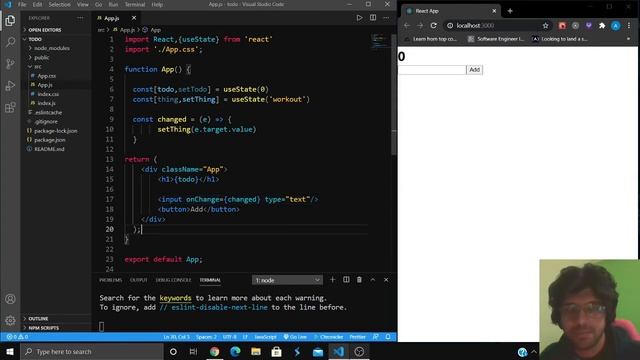Image resolution: width=640 pixels, height=360 pixels.
Task: Open the Terminal menu
Action: 135,4
